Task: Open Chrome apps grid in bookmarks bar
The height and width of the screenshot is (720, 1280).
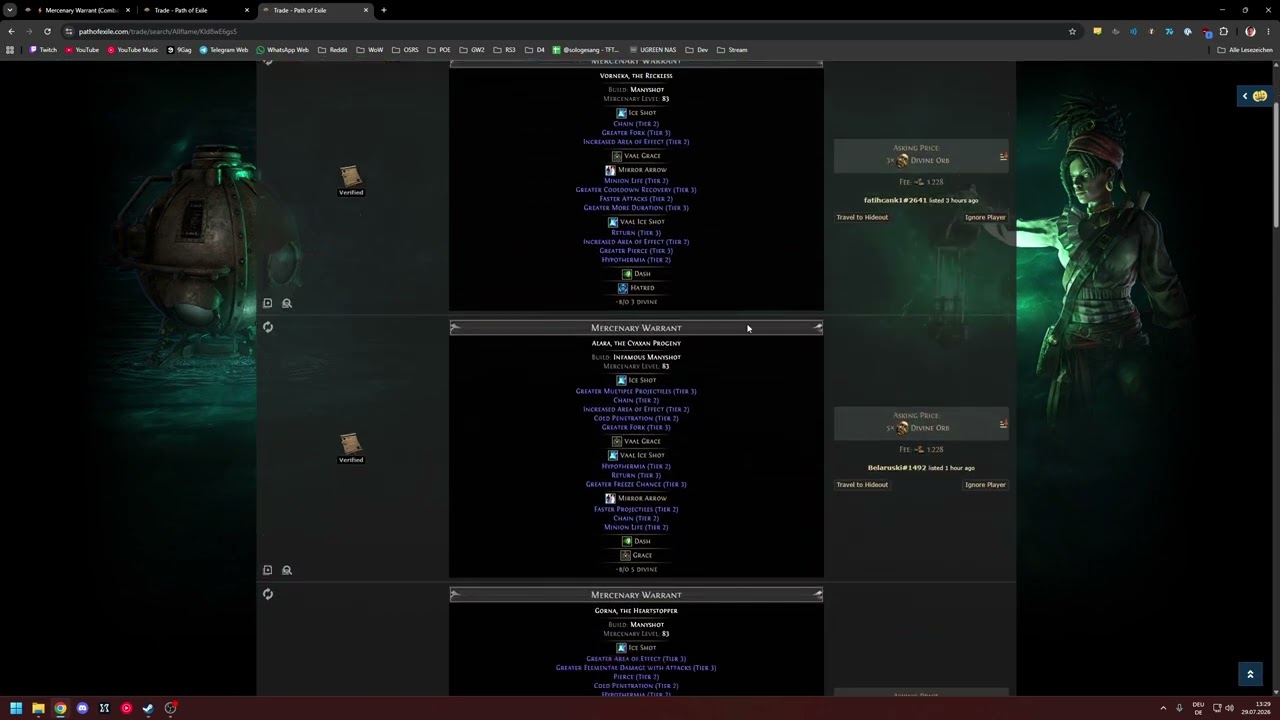Action: pos(11,49)
